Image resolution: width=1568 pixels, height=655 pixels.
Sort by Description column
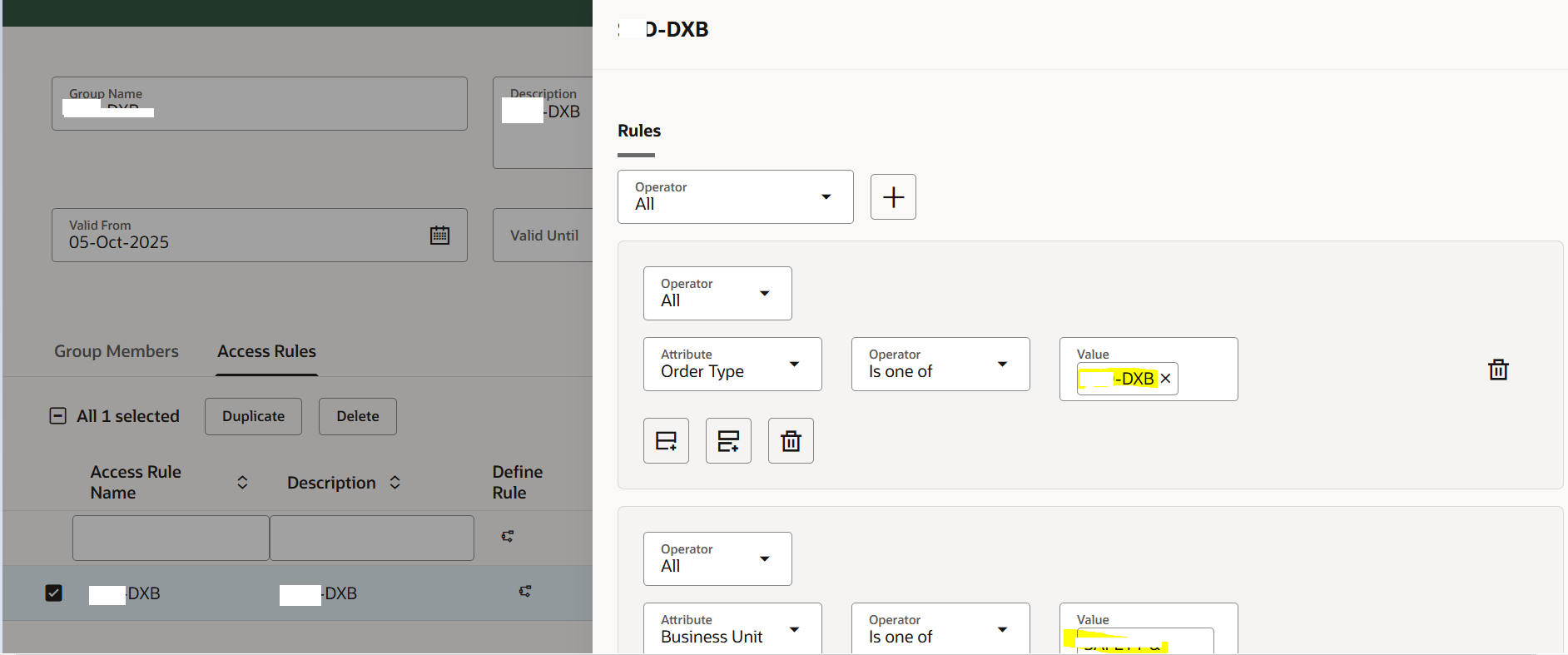point(395,483)
